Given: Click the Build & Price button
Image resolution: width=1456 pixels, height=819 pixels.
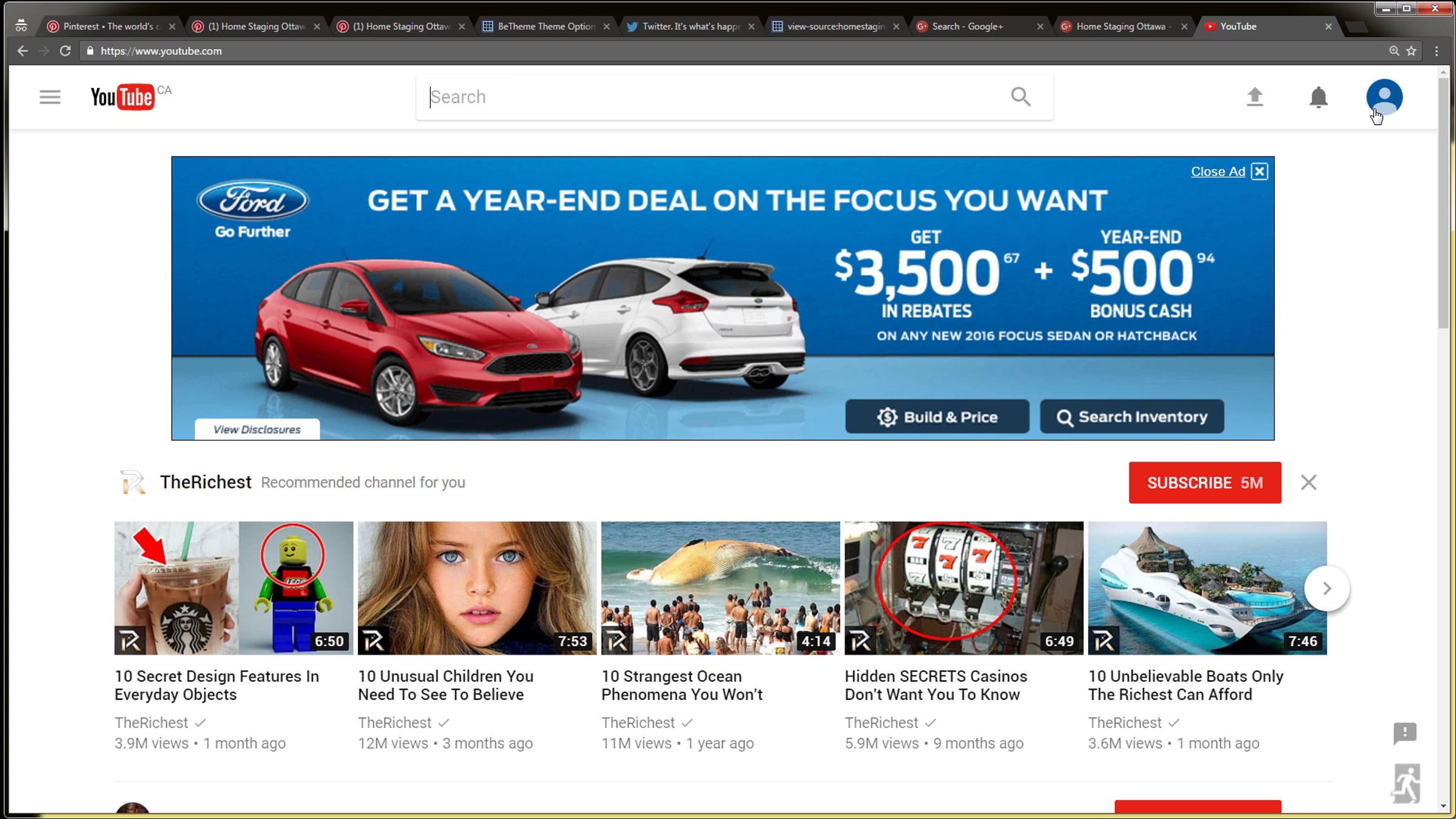Looking at the screenshot, I should click(937, 417).
